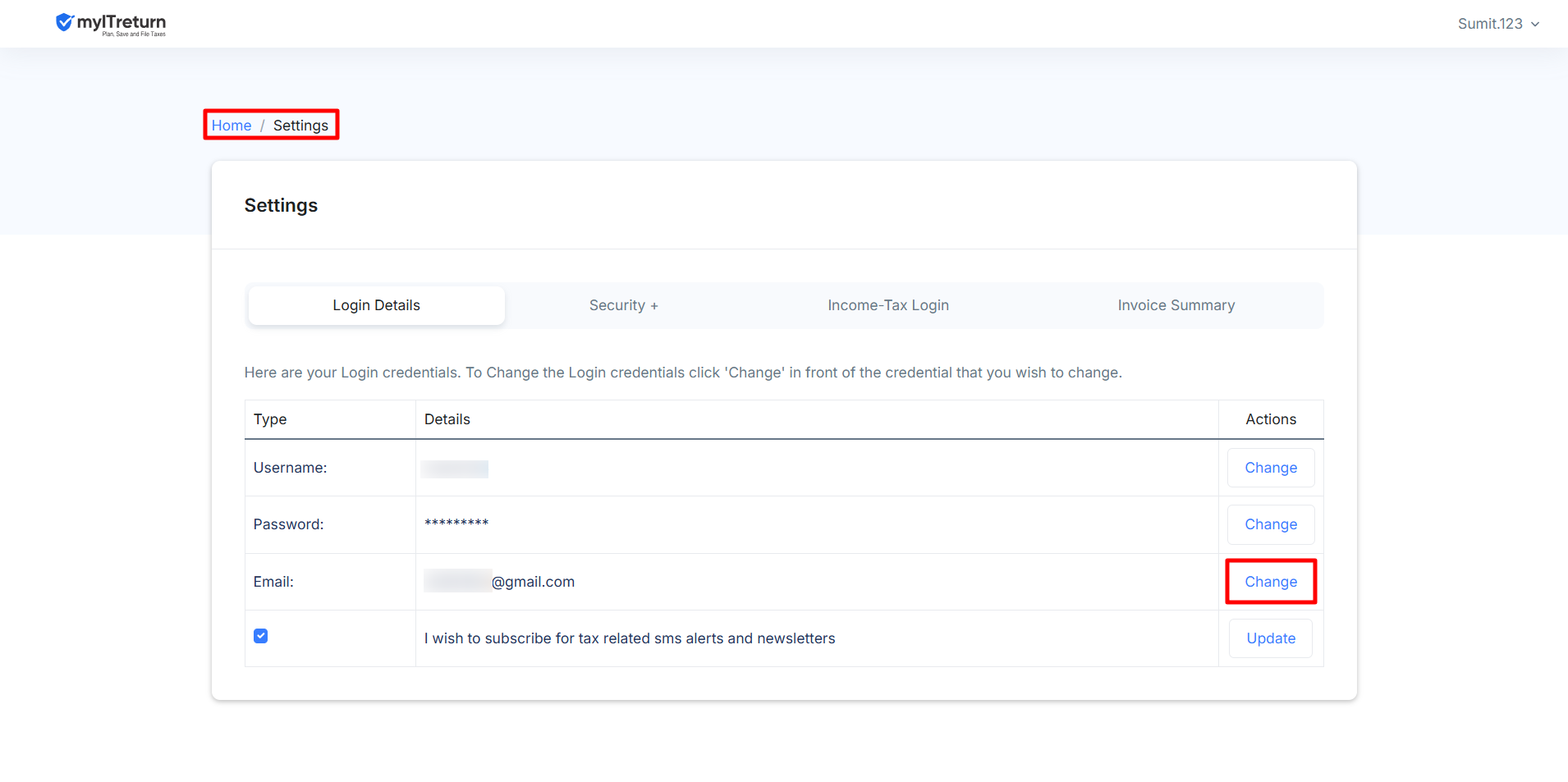The image size is (1568, 782).
Task: Click the masked password '*********' value
Action: coord(456,524)
